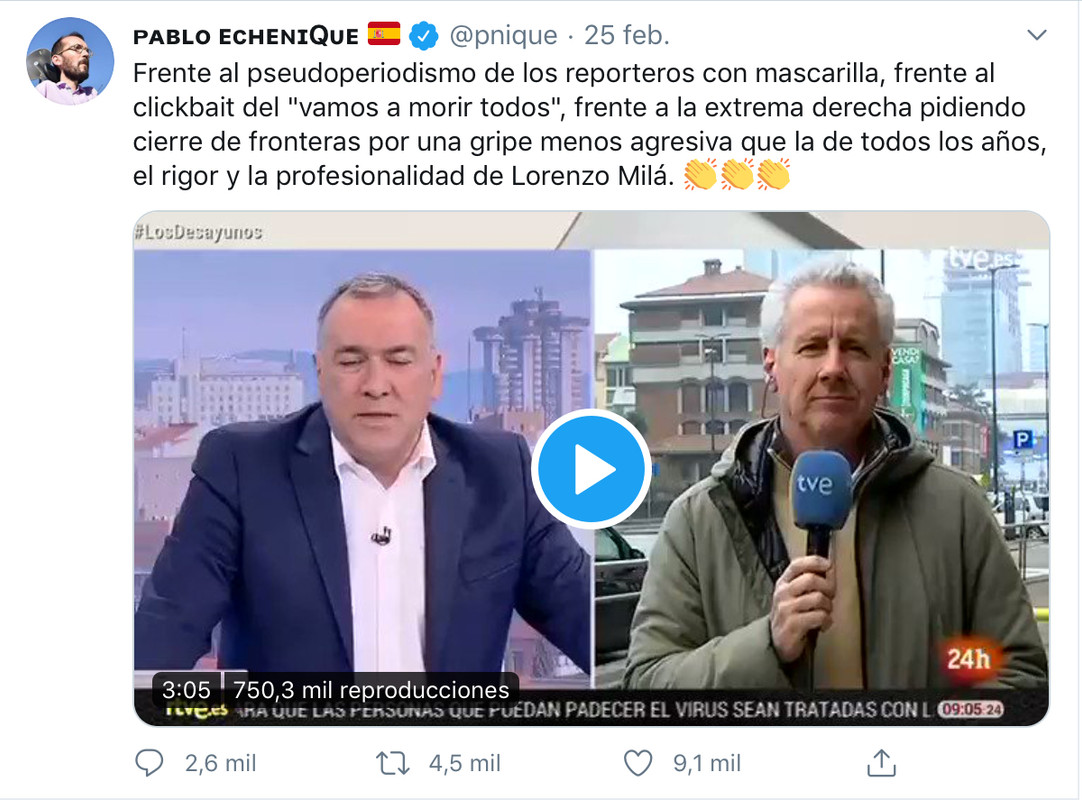1082x800 pixels.
Task: Click the 25 feb. tweet date
Action: [x=627, y=35]
